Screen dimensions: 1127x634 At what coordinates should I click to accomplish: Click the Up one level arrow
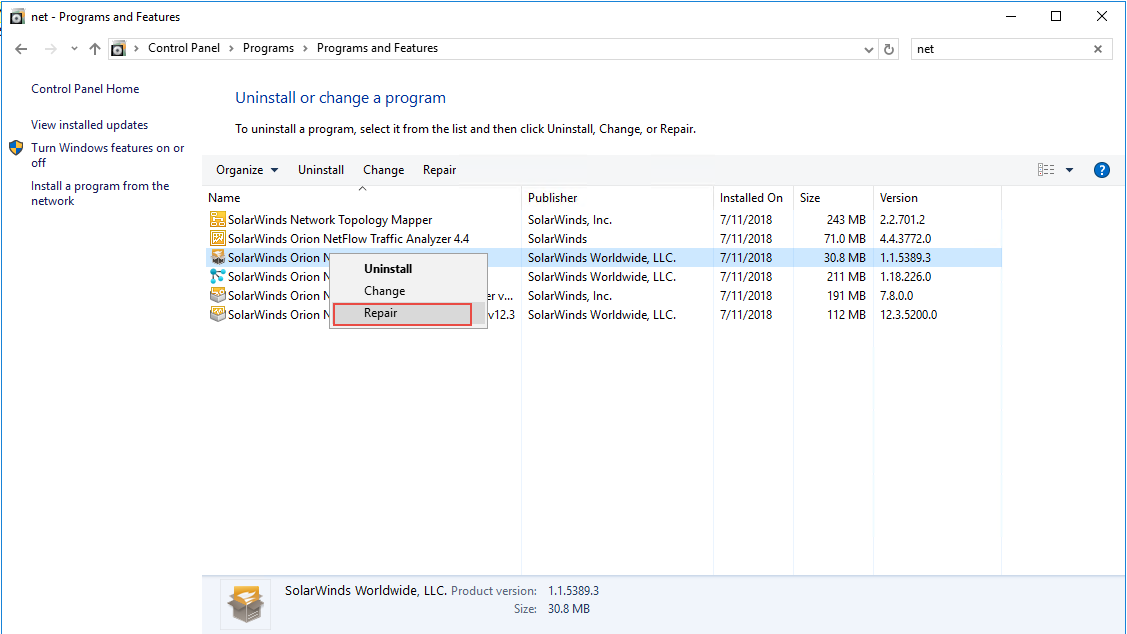[94, 48]
